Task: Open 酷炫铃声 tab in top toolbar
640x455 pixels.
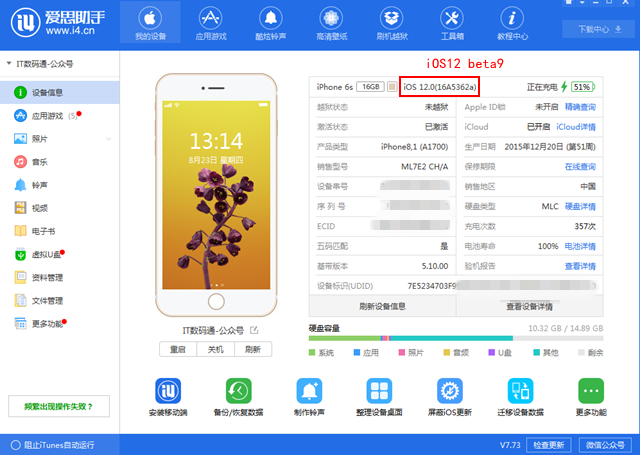Action: click(x=271, y=22)
